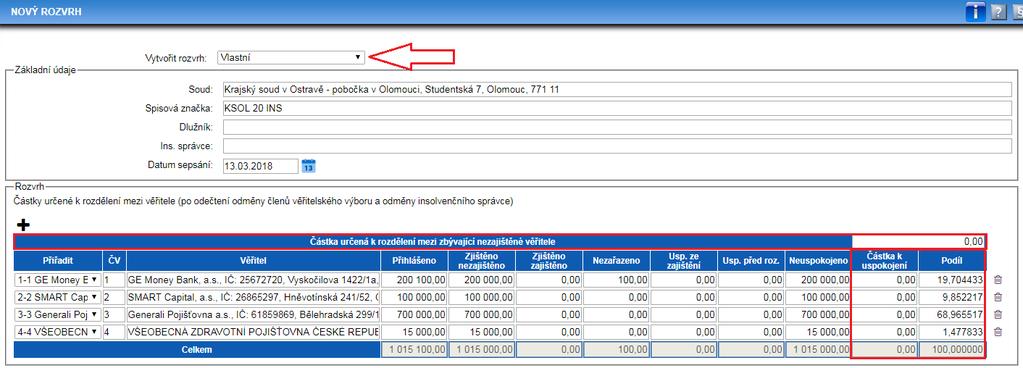Click Podíl value 1,477833
Image resolution: width=1023 pixels, height=368 pixels.
click(952, 331)
